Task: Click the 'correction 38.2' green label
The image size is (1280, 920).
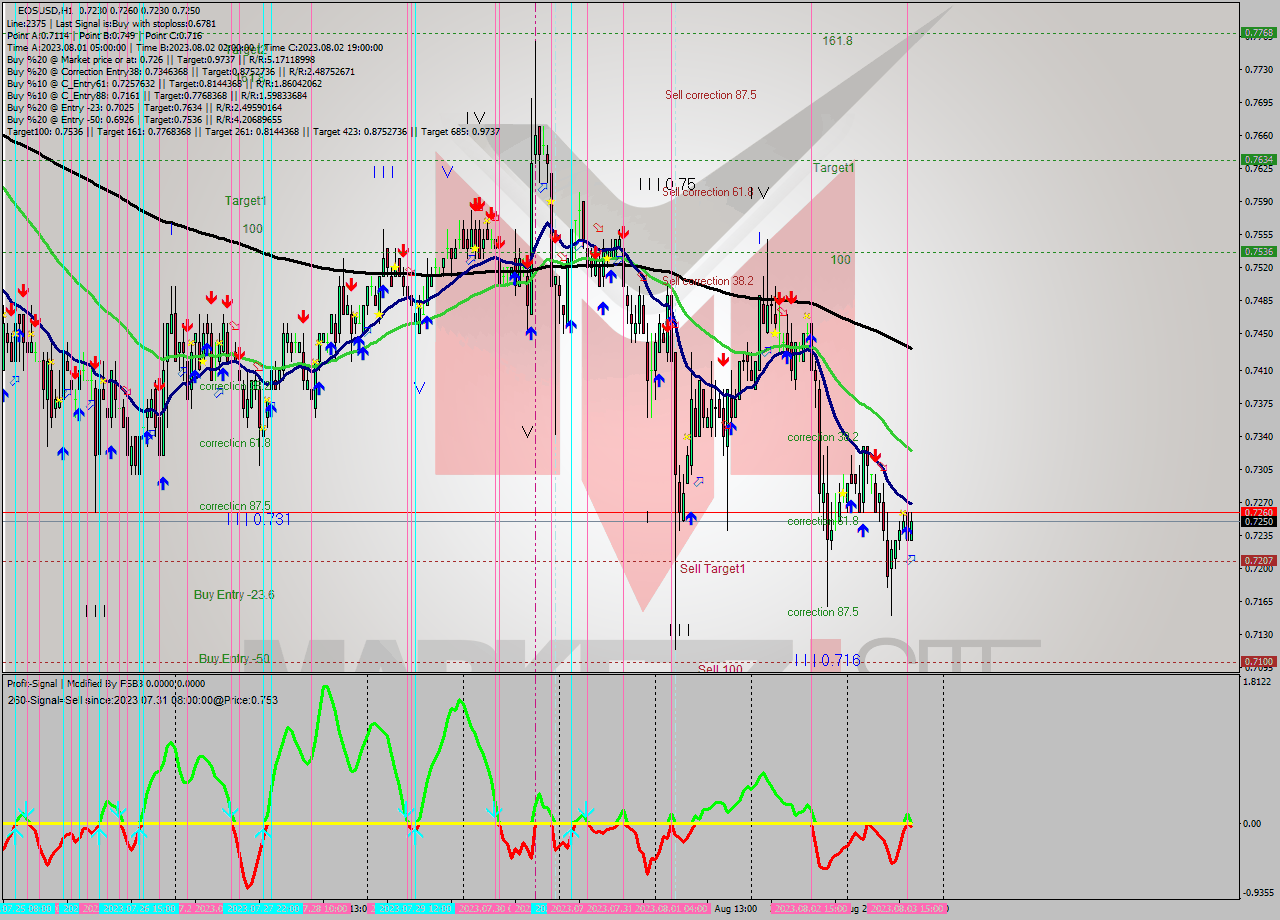Action: click(822, 437)
